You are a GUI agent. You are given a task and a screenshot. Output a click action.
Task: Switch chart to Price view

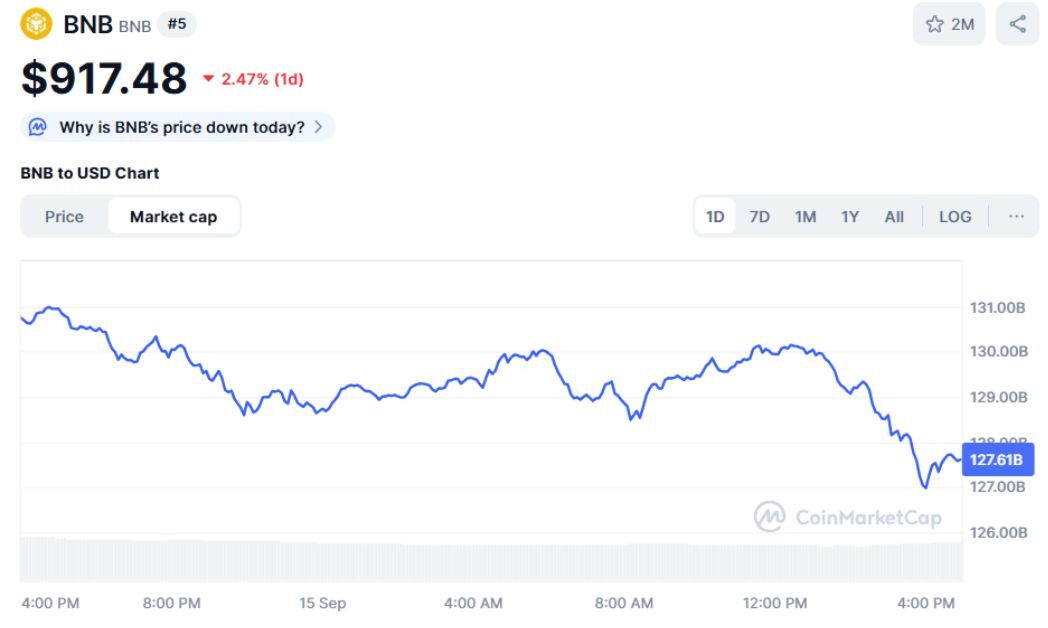[64, 216]
